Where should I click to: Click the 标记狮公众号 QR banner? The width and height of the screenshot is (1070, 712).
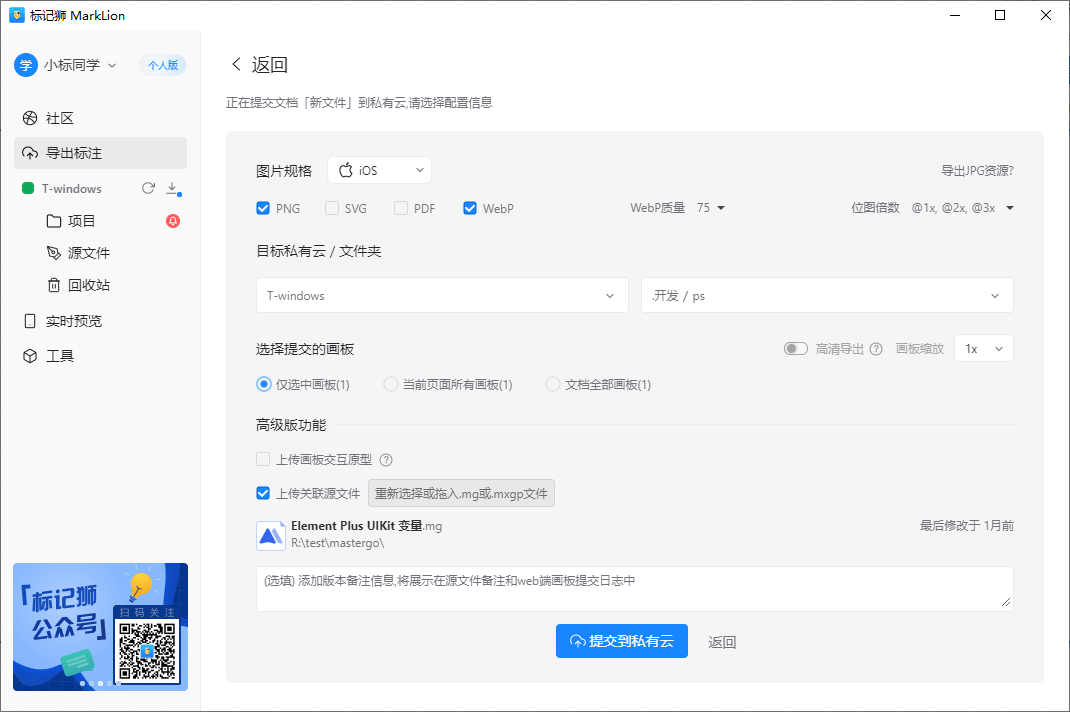[100, 627]
